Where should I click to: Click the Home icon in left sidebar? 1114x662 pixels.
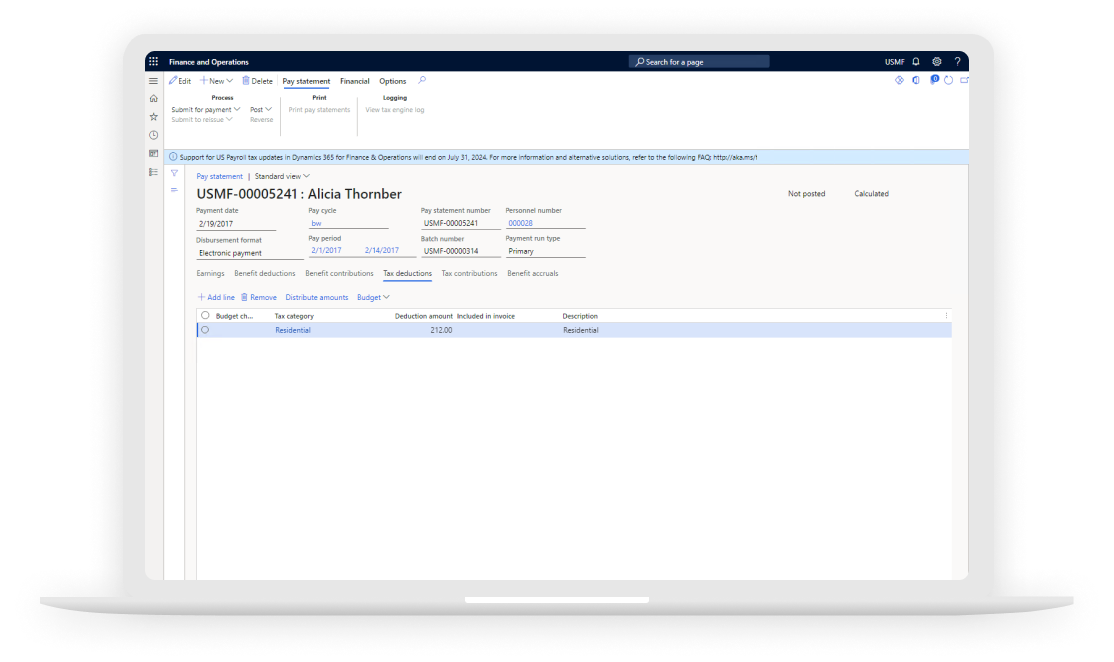point(153,98)
